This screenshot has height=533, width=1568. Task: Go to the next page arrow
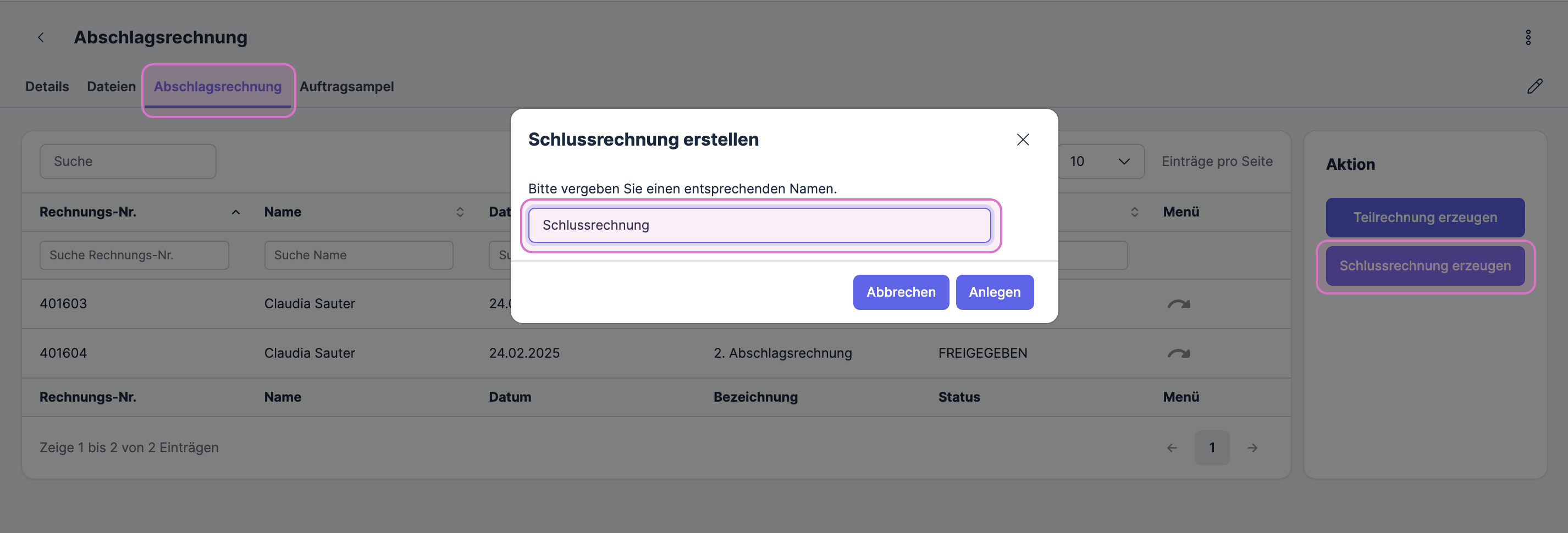click(x=1252, y=448)
